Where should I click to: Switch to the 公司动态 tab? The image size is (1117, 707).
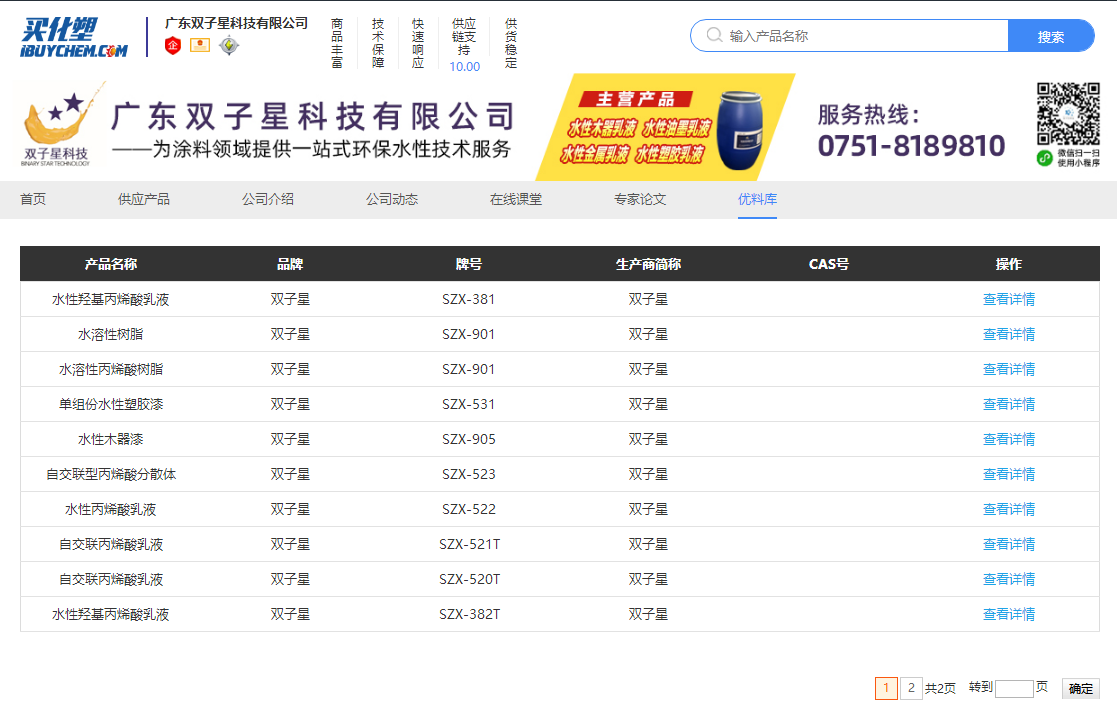(392, 200)
